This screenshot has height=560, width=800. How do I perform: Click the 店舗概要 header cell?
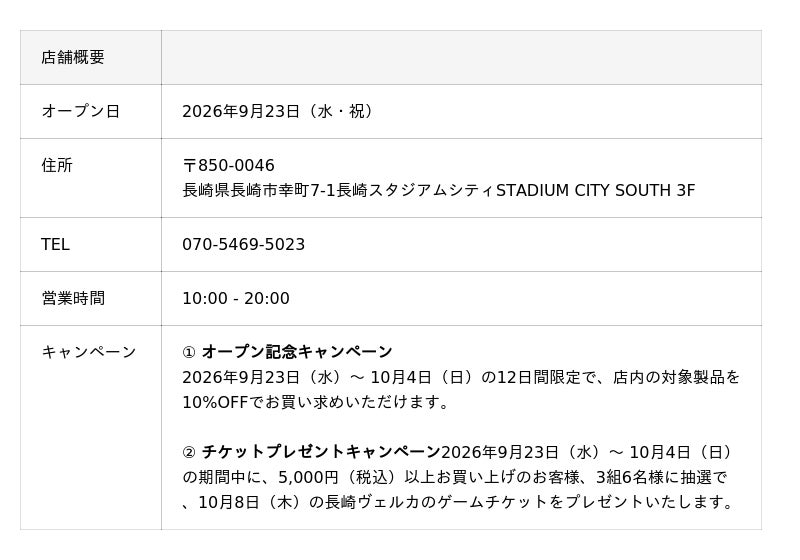coord(91,57)
